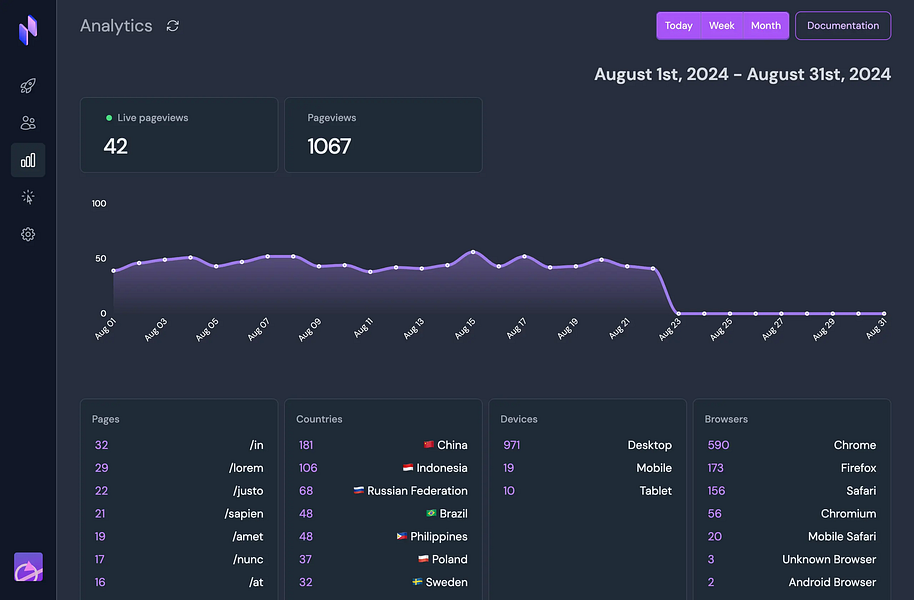914x600 pixels.
Task: Click the Chrome row in Browsers panel
Action: click(791, 444)
